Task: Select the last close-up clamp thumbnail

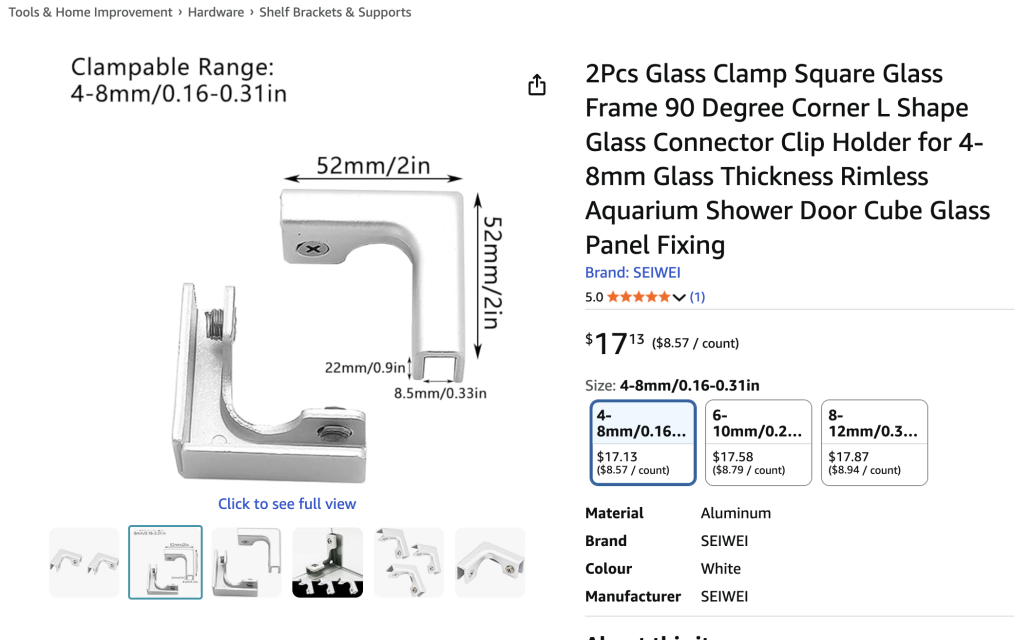Action: pyautogui.click(x=489, y=562)
